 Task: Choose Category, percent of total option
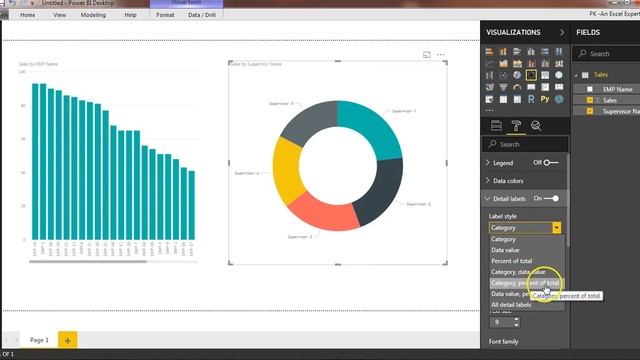(527, 283)
